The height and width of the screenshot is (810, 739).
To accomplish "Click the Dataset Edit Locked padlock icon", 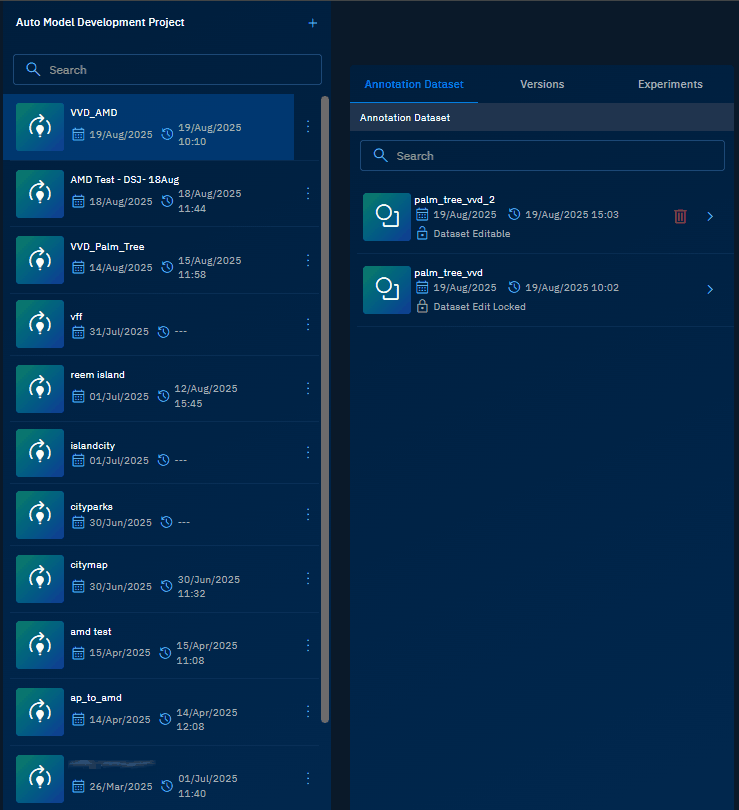I will [x=422, y=307].
